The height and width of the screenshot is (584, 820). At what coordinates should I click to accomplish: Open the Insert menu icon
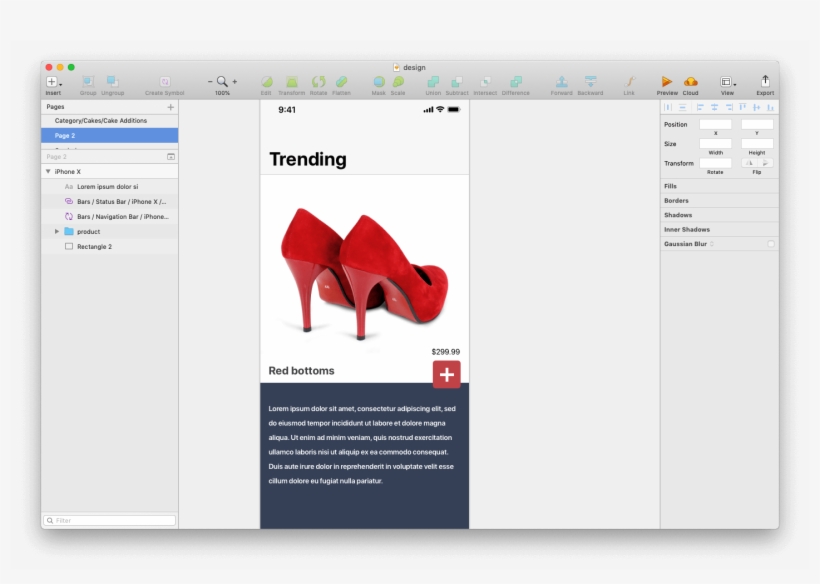coord(50,82)
